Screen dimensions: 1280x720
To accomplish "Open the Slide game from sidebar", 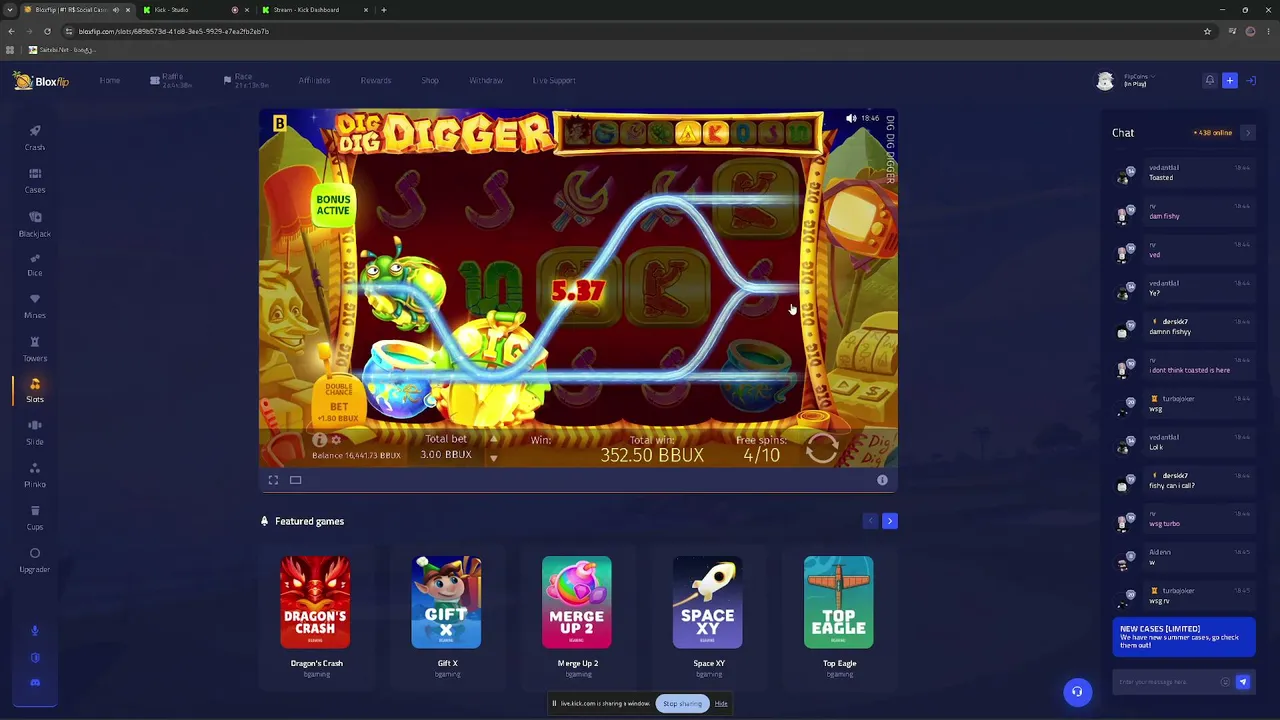I will tap(35, 432).
